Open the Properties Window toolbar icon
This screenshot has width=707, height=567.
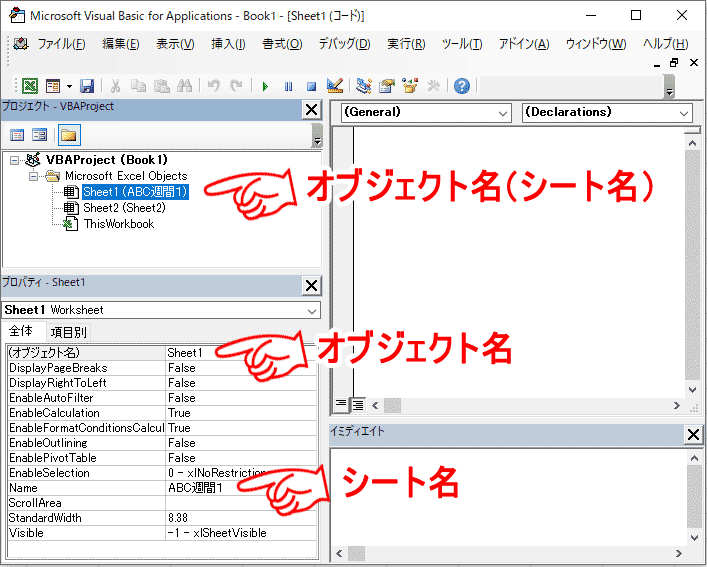pyautogui.click(x=387, y=85)
